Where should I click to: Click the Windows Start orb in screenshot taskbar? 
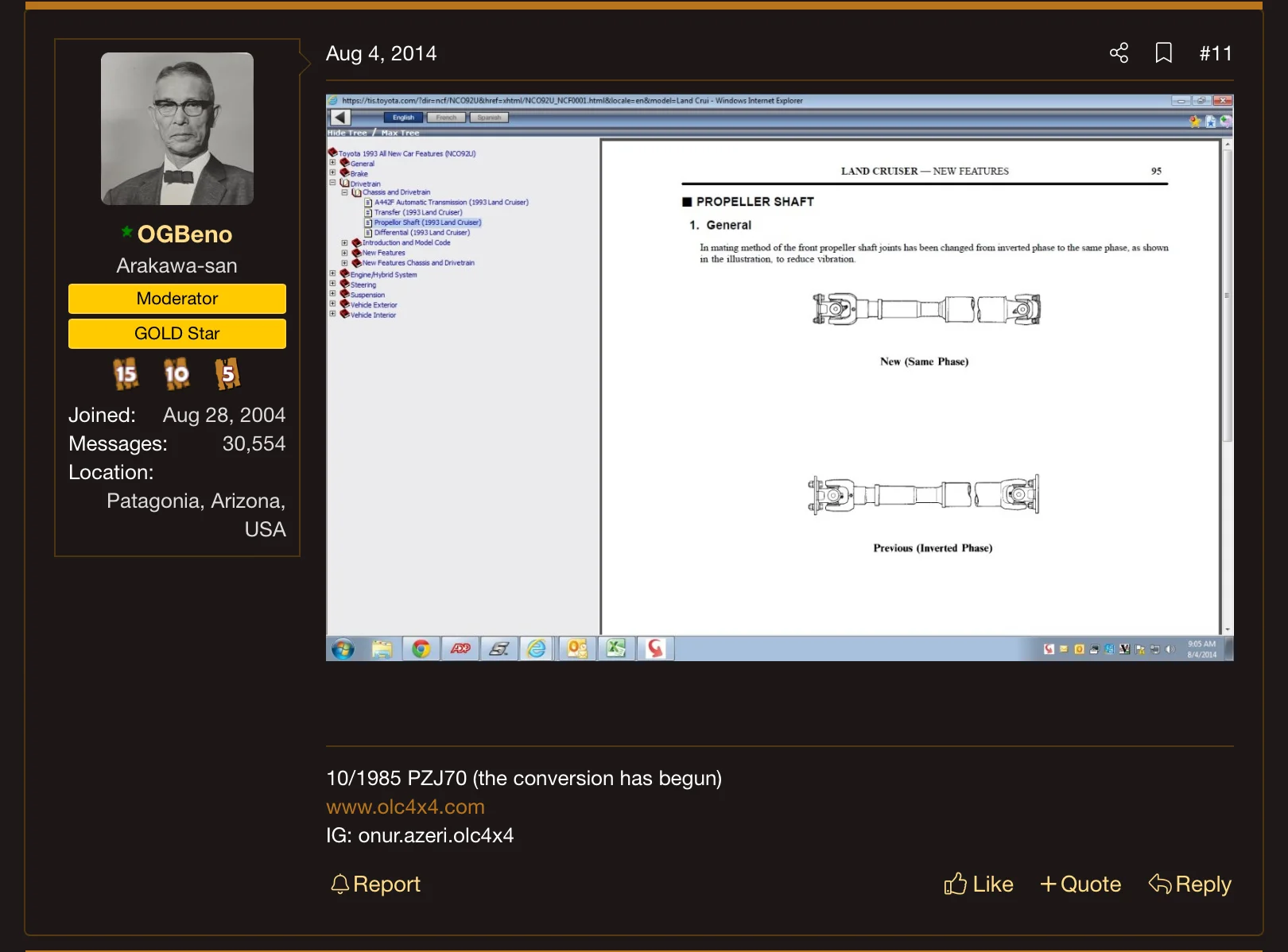(343, 649)
